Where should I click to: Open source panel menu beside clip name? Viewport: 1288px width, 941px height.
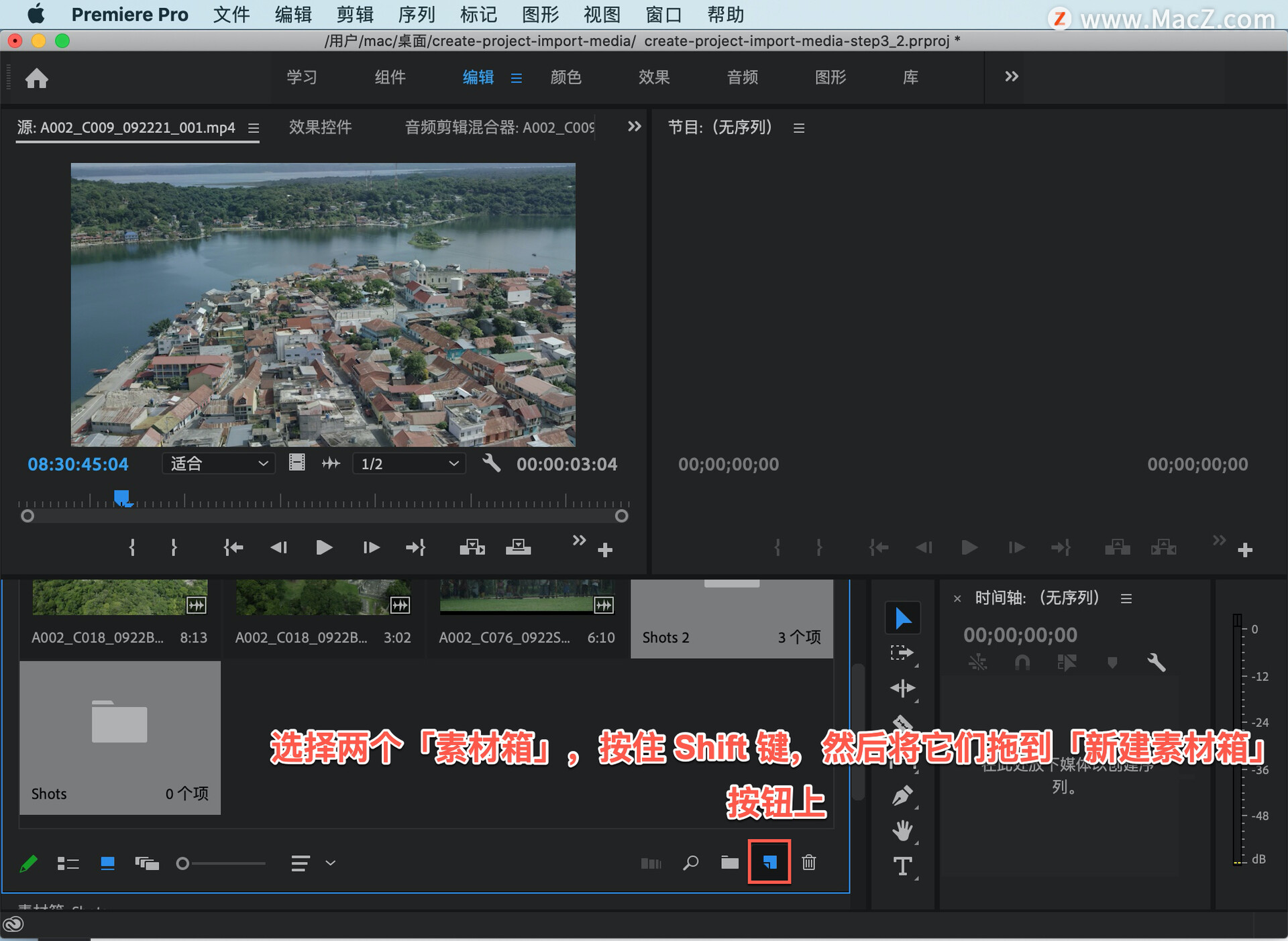(254, 127)
